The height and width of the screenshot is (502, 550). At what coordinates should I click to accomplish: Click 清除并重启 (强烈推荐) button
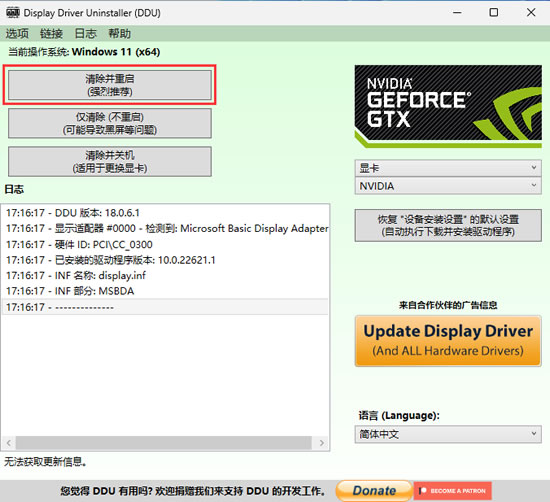(110, 85)
